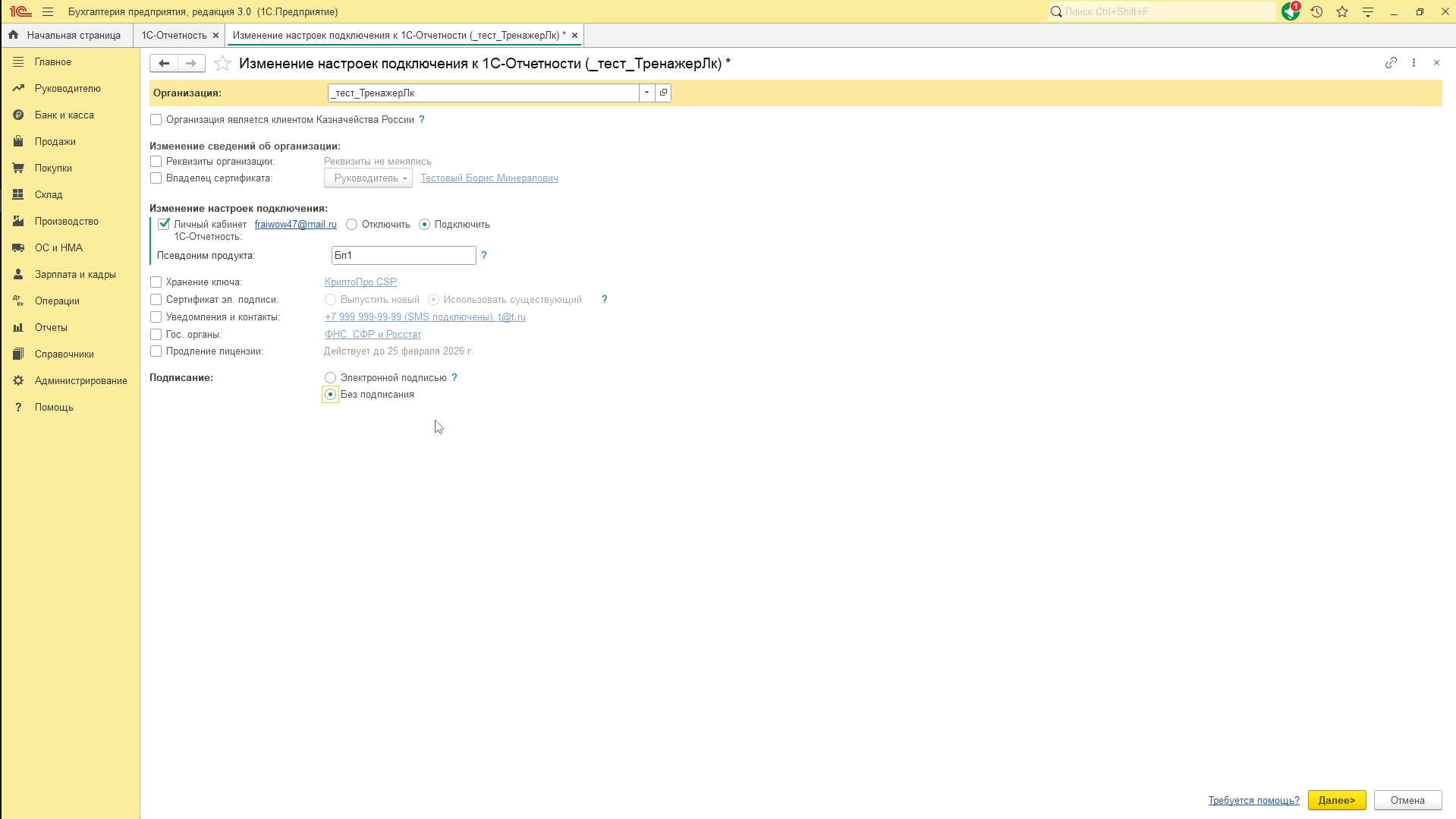Open the main hamburger menu
Screen dimensions: 1456x819
[x=48, y=12]
